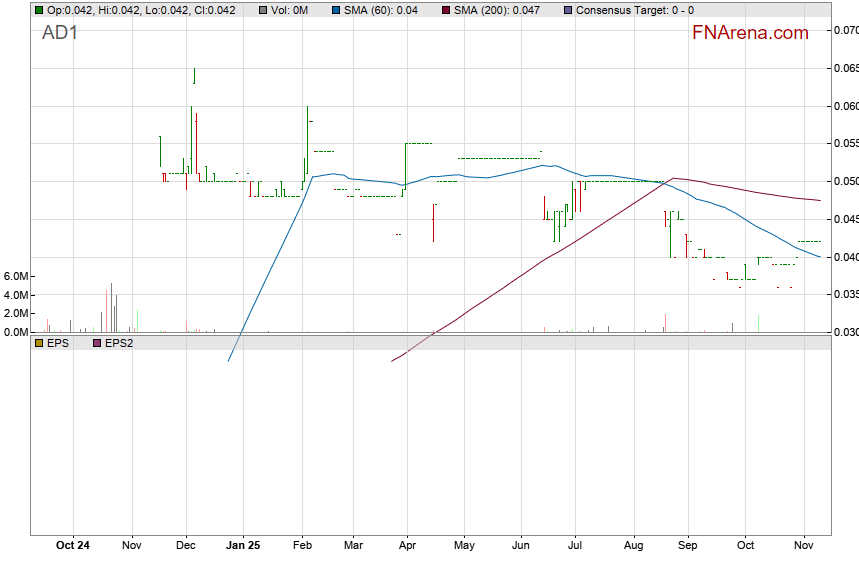Click the Apr month axis label

coord(407,546)
